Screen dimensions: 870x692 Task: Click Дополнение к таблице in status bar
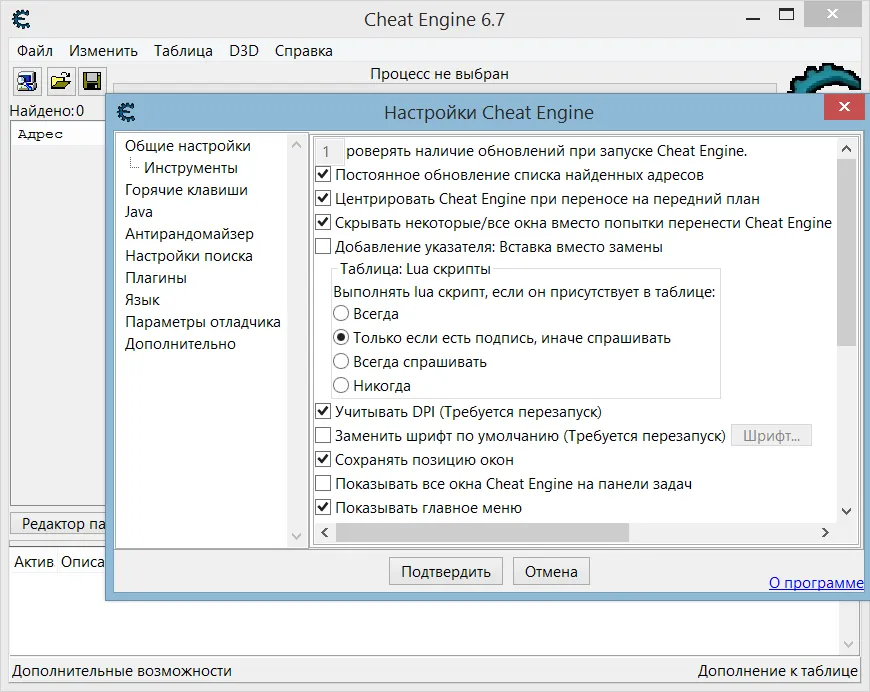tap(777, 671)
